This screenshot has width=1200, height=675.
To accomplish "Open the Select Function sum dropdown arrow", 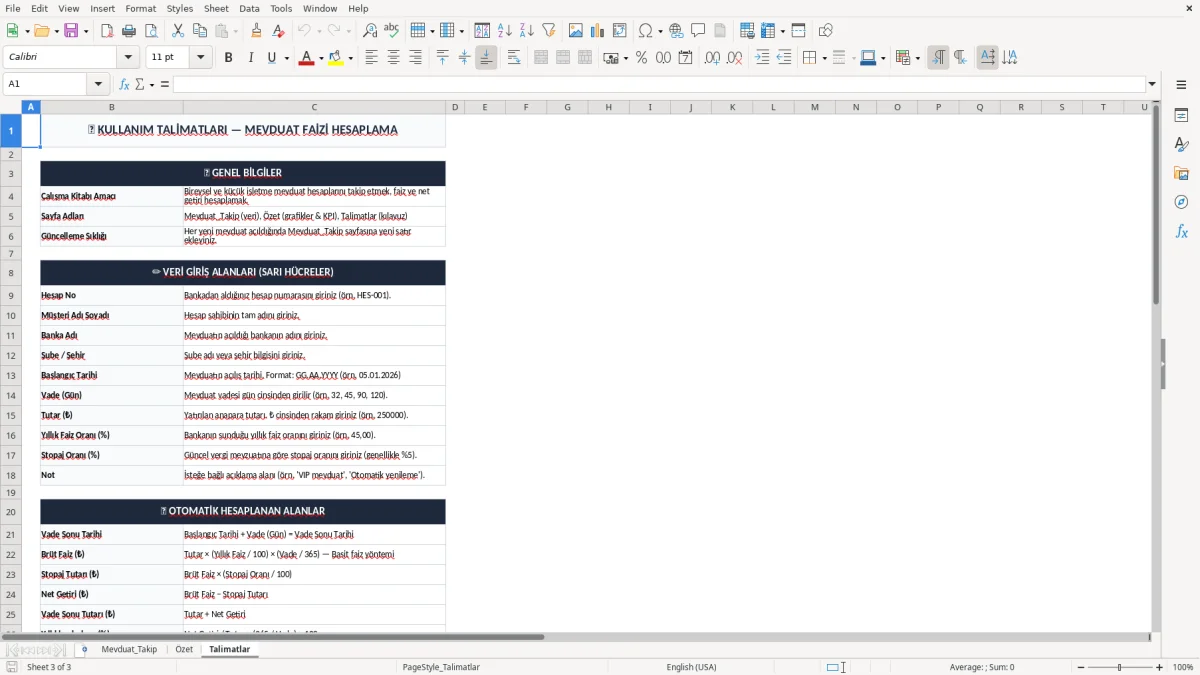I will (x=152, y=84).
